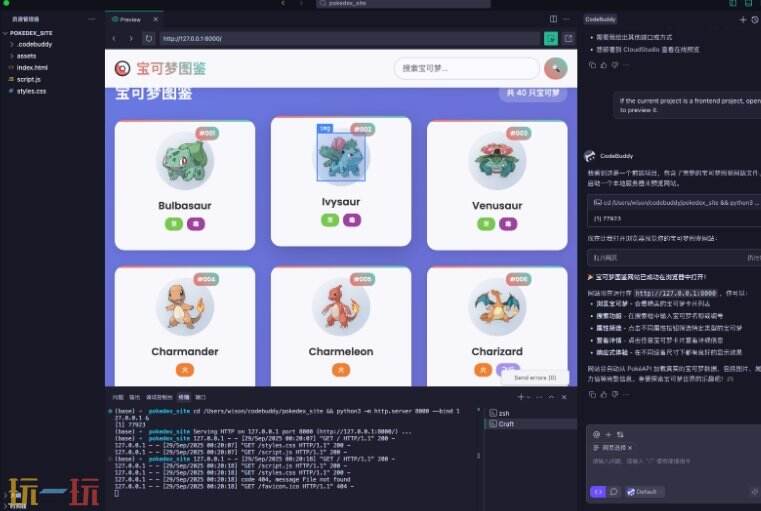761x511 pixels.
Task: Open editor more-actions ellipsis menu
Action: click(x=566, y=19)
